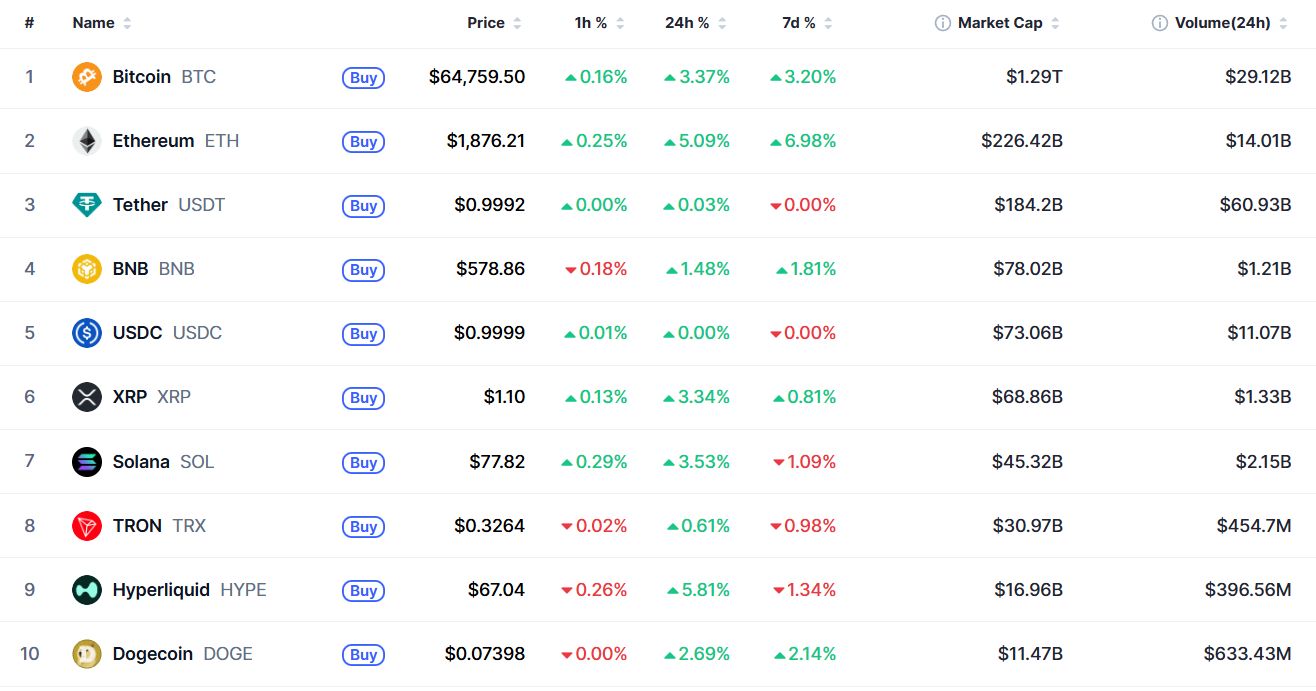Open the Market Cap info tooltip icon
Viewport: 1316px width, 691px height.
coord(942,23)
